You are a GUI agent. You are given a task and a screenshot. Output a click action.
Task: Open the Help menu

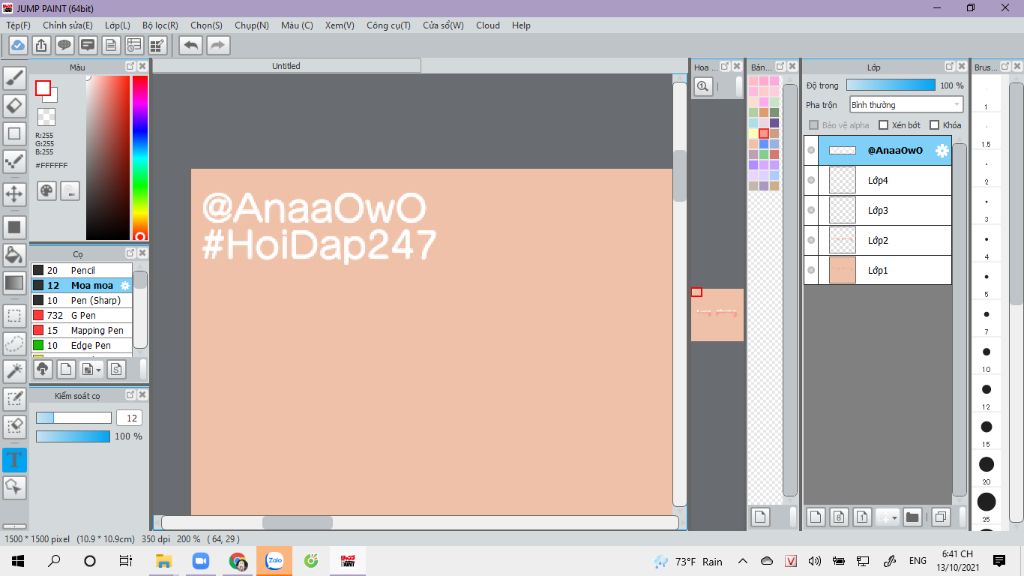click(x=521, y=25)
